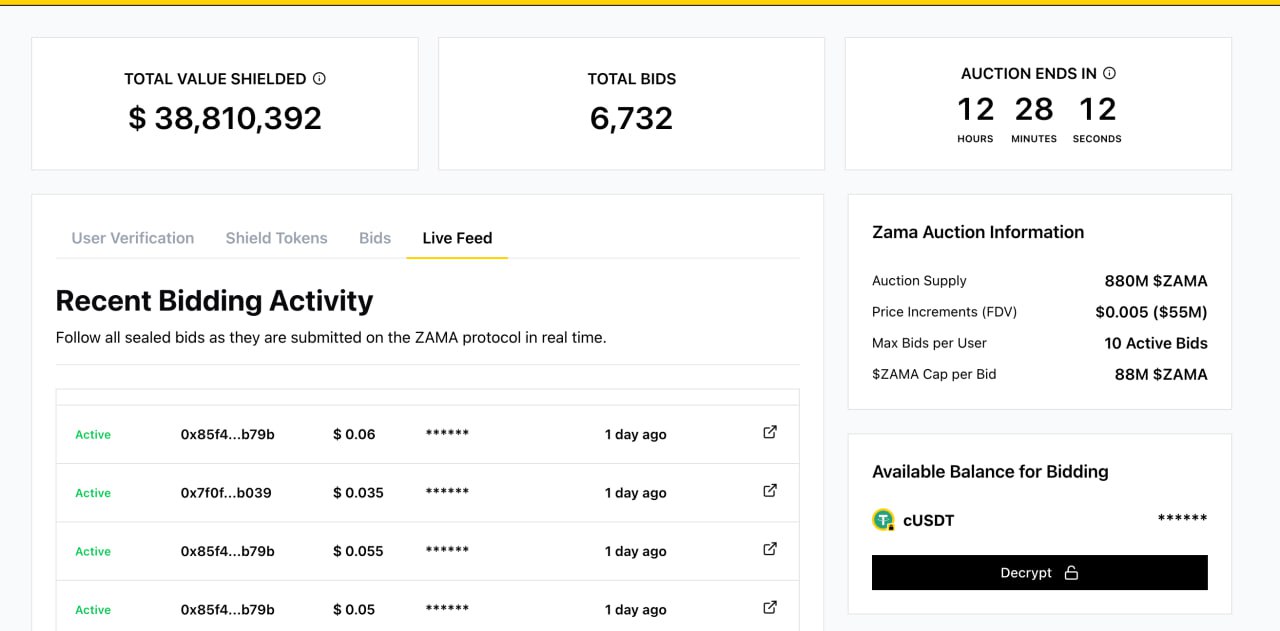Click masked amount in $0.035 bid row
1280x631 pixels.
[x=447, y=493]
